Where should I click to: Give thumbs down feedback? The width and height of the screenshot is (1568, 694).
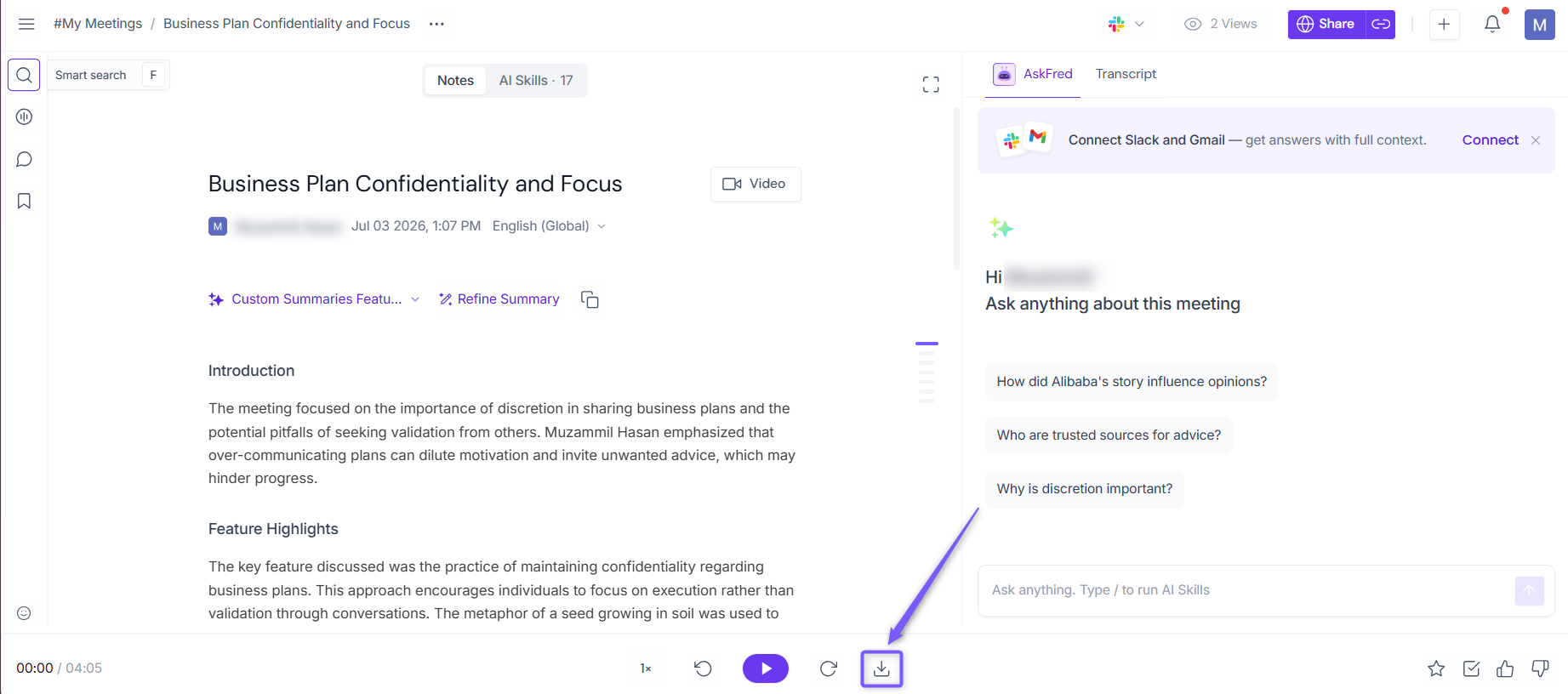(1540, 668)
